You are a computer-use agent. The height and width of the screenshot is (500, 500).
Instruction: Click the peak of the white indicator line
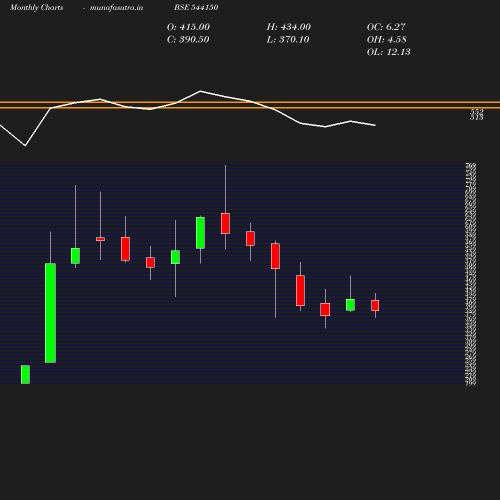pos(200,91)
